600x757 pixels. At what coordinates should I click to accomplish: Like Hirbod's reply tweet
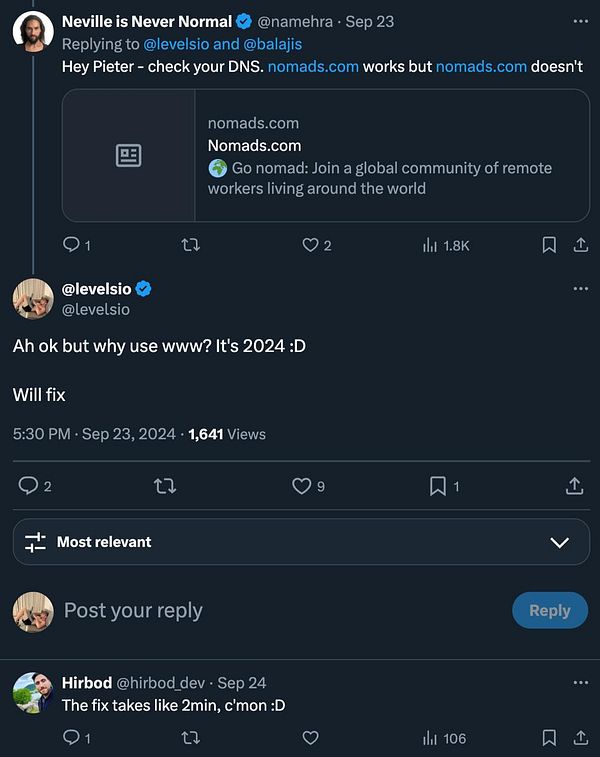[x=310, y=738]
